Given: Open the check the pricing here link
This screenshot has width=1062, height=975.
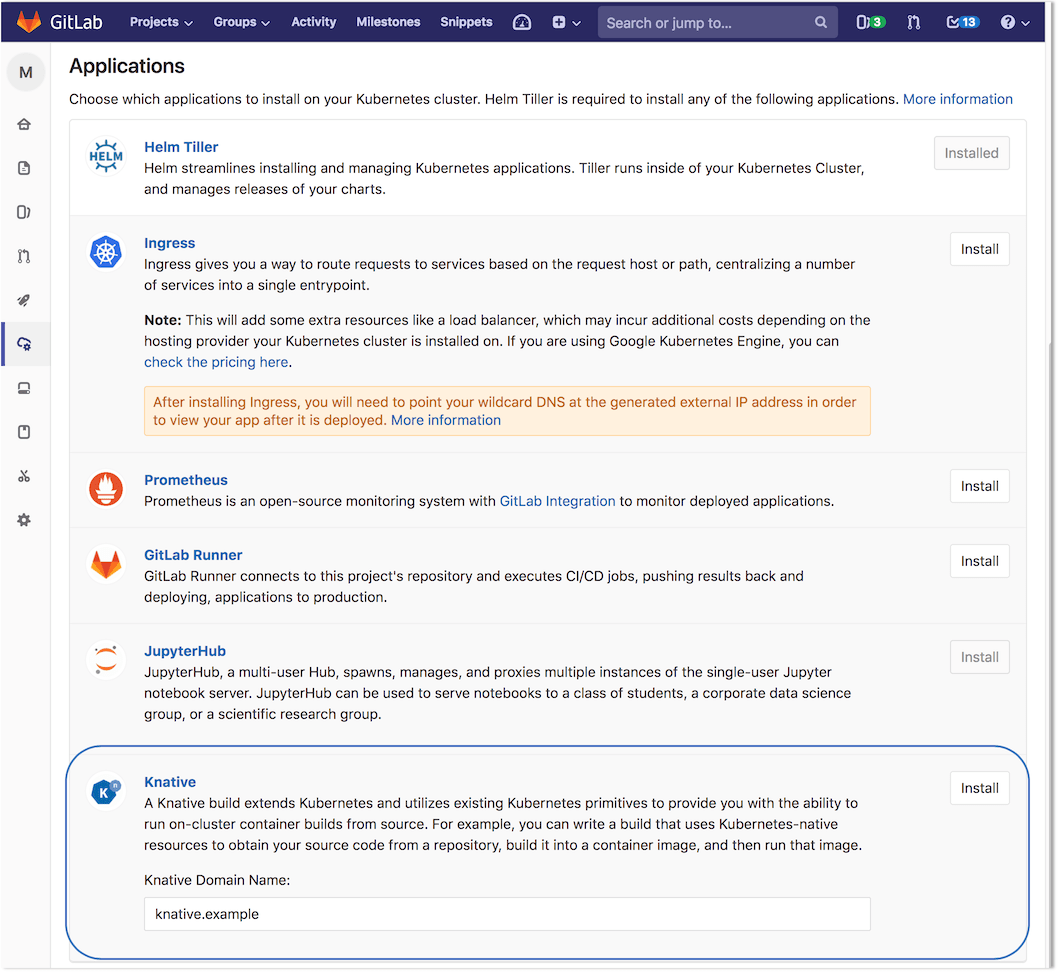Looking at the screenshot, I should (216, 362).
